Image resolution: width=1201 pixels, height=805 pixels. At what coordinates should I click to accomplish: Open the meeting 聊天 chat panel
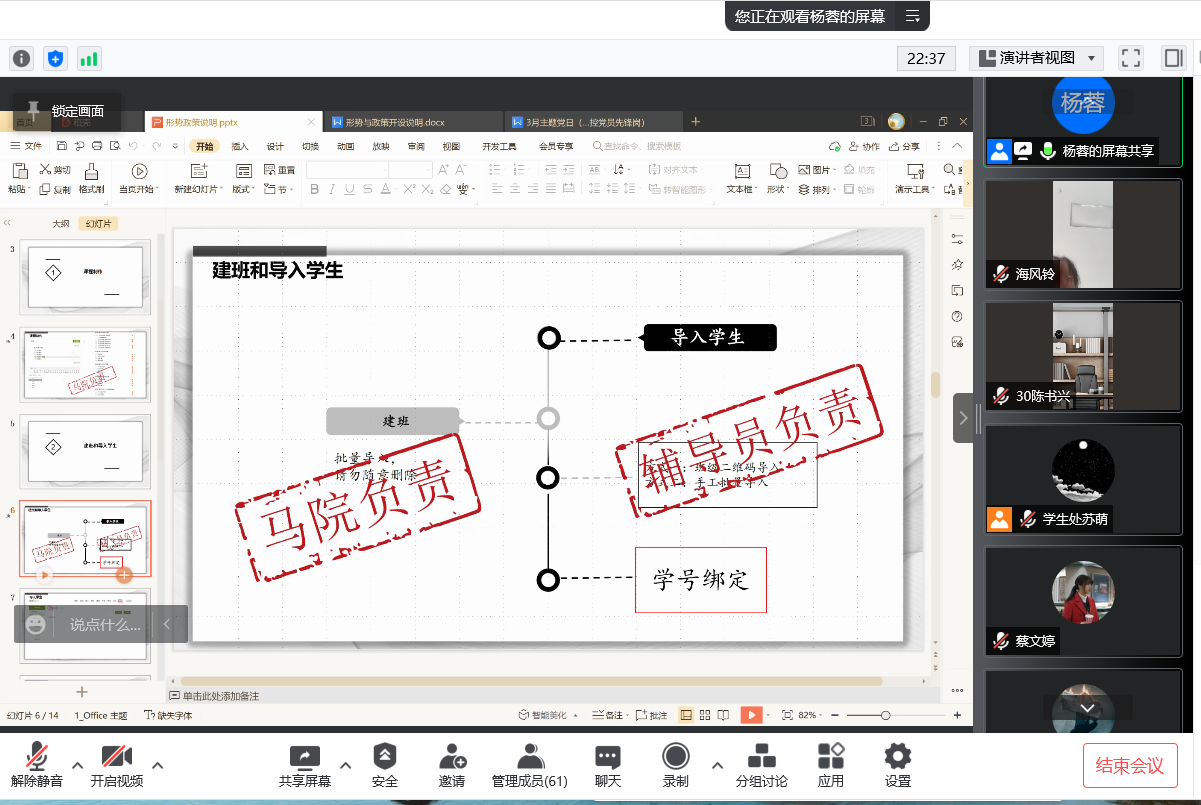point(607,764)
